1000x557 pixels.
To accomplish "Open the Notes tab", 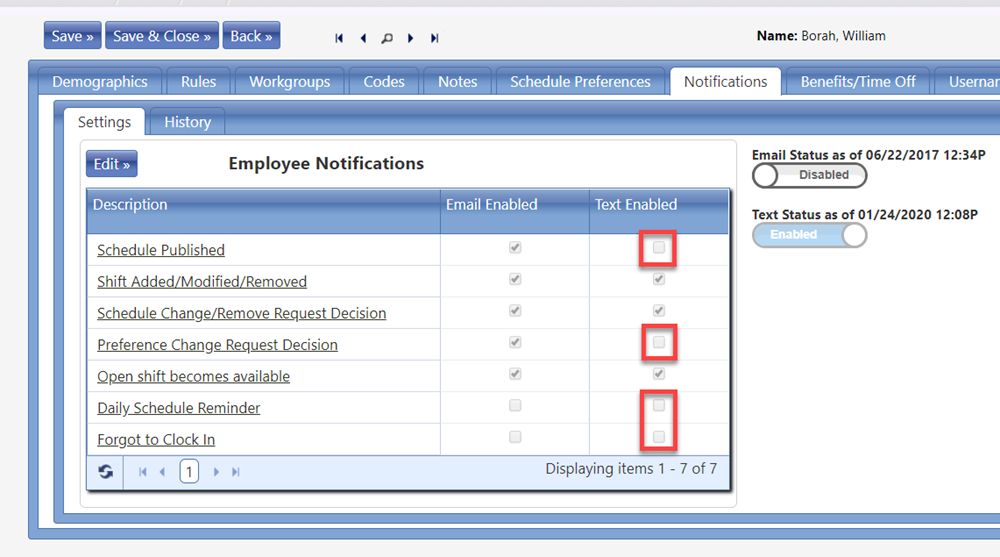I will point(457,82).
